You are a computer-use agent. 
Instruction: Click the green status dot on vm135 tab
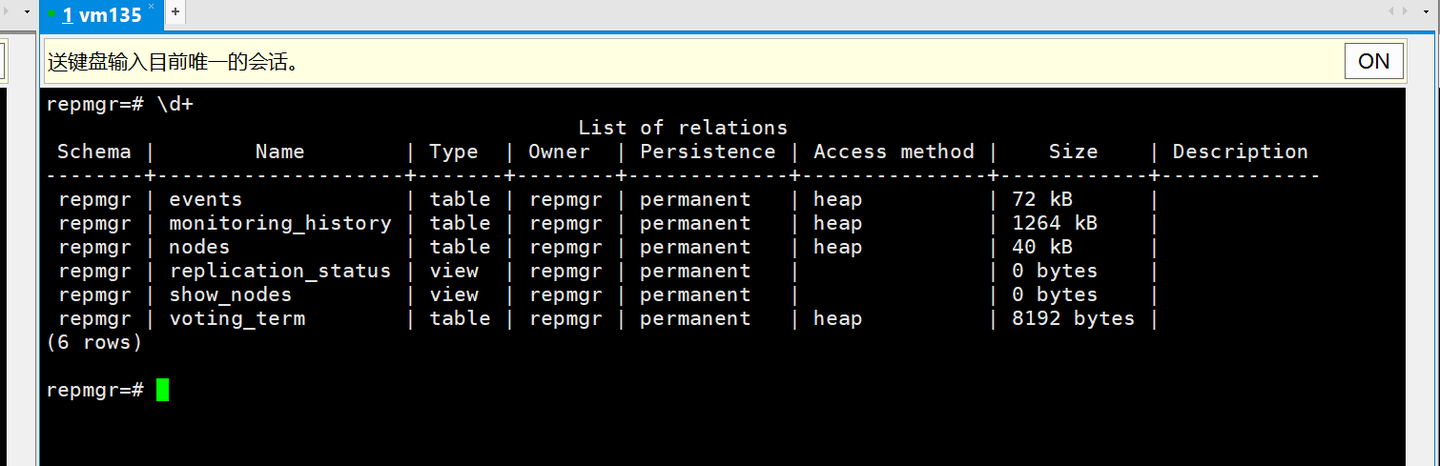pos(51,14)
